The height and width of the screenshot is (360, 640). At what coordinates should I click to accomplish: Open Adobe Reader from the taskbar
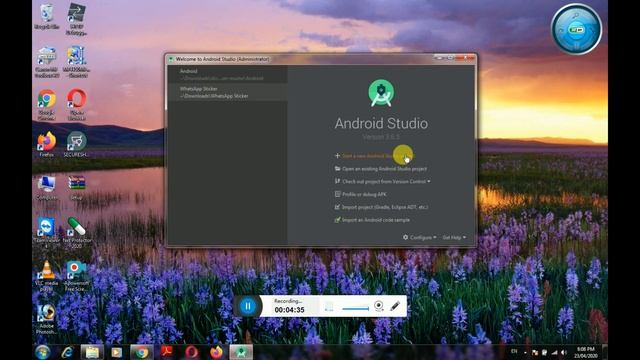point(167,352)
